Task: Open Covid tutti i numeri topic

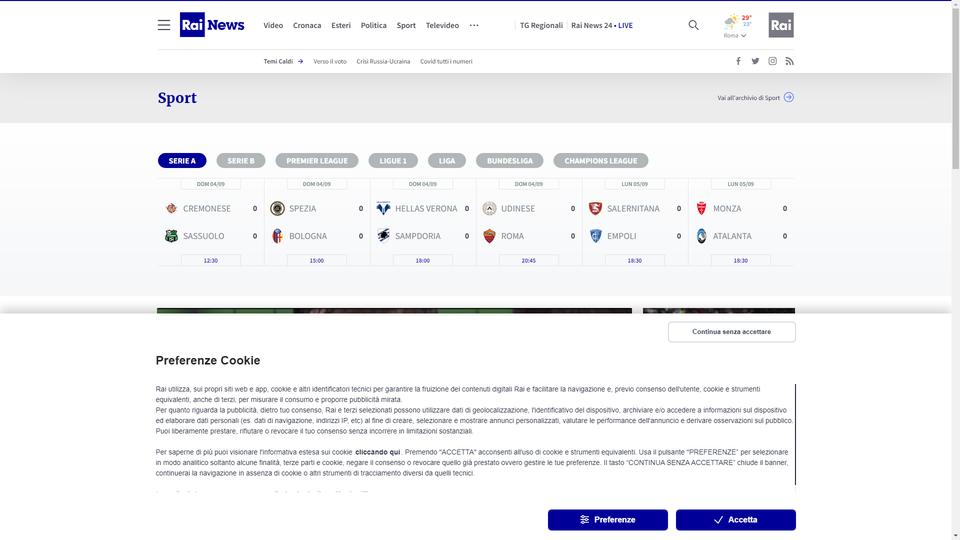Action: pos(446,61)
